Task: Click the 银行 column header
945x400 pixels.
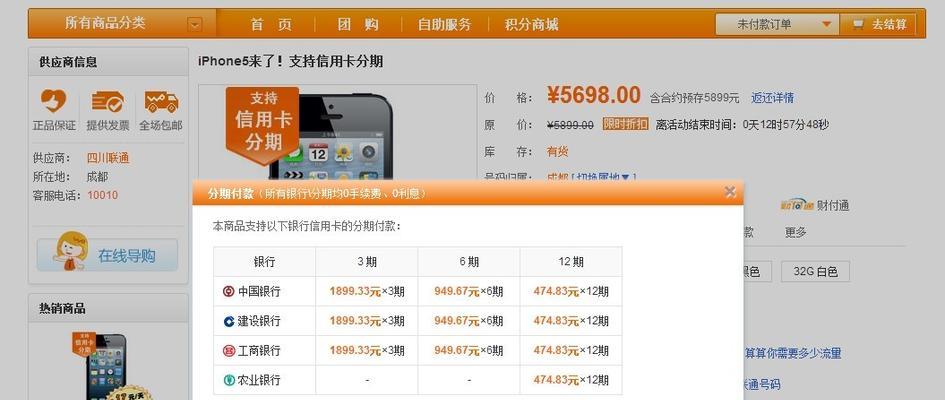Action: (265, 262)
